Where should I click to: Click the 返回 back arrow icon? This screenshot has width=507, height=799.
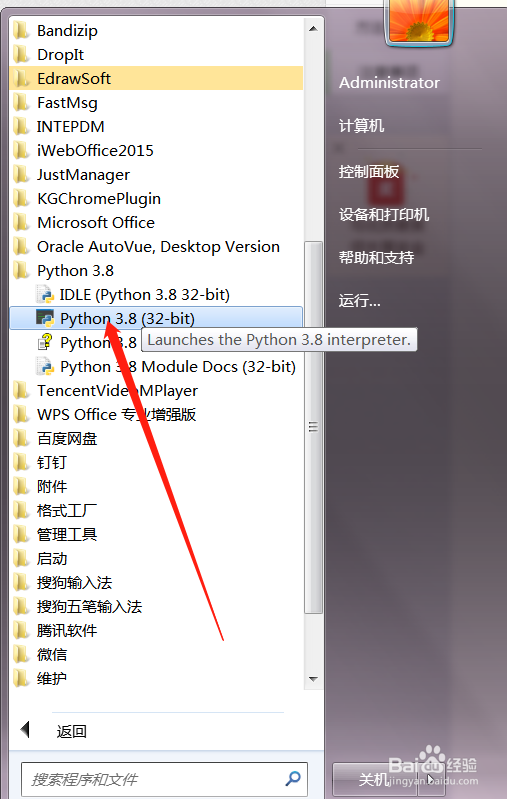[25, 730]
